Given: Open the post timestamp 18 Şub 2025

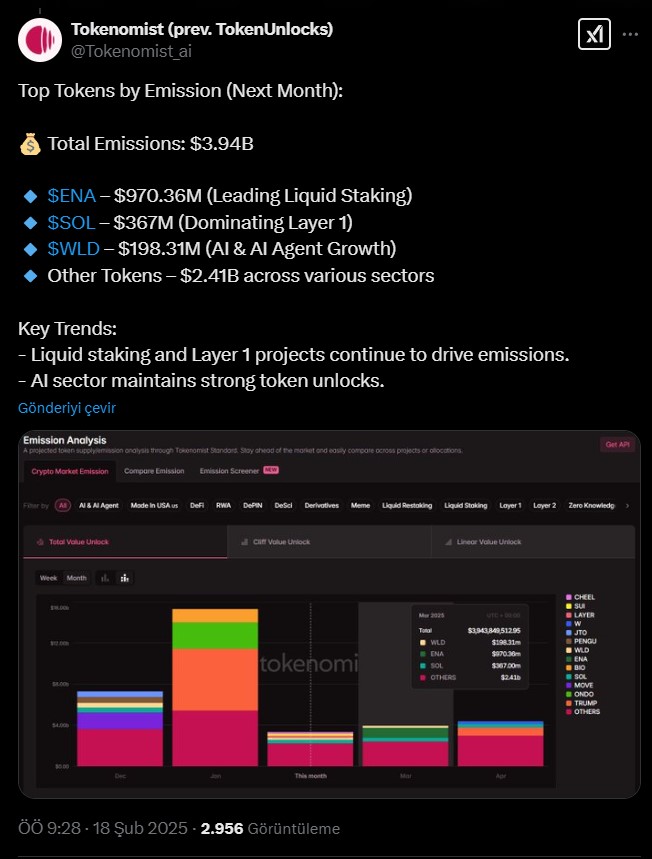Looking at the screenshot, I should [102, 828].
